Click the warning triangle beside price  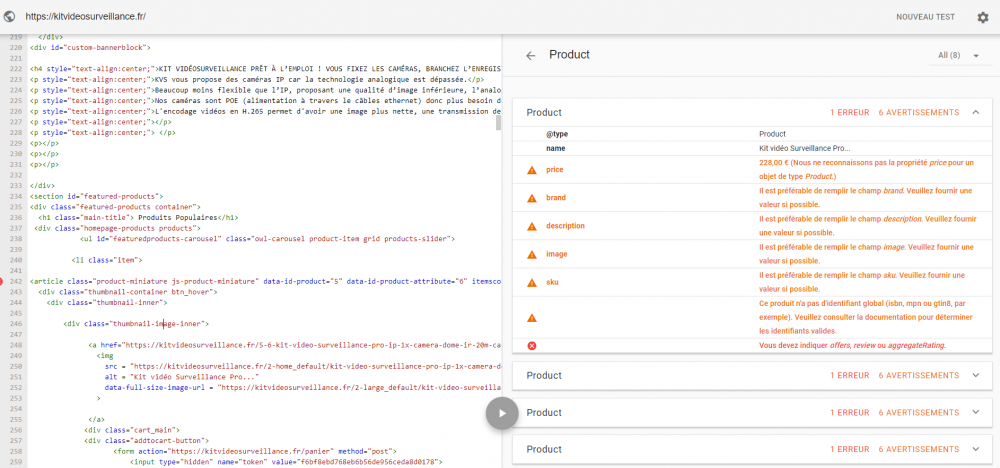pyautogui.click(x=532, y=170)
